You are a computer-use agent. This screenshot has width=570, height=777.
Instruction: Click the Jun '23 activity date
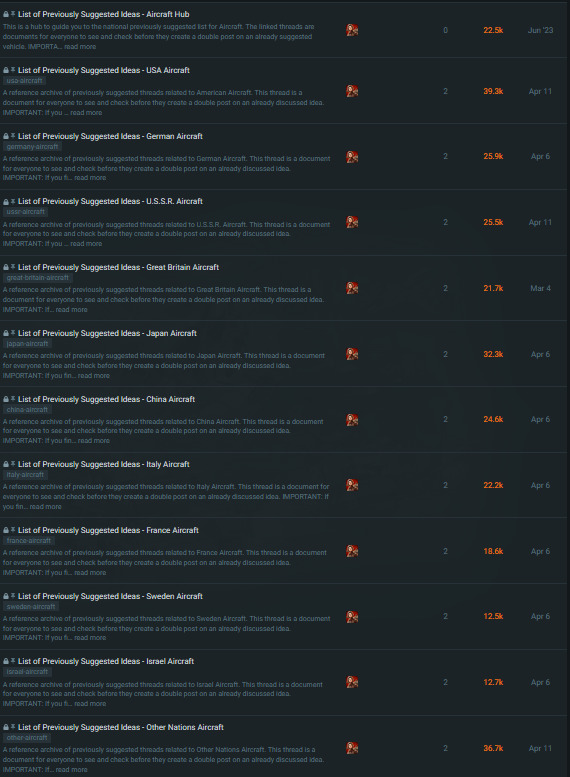(x=540, y=30)
